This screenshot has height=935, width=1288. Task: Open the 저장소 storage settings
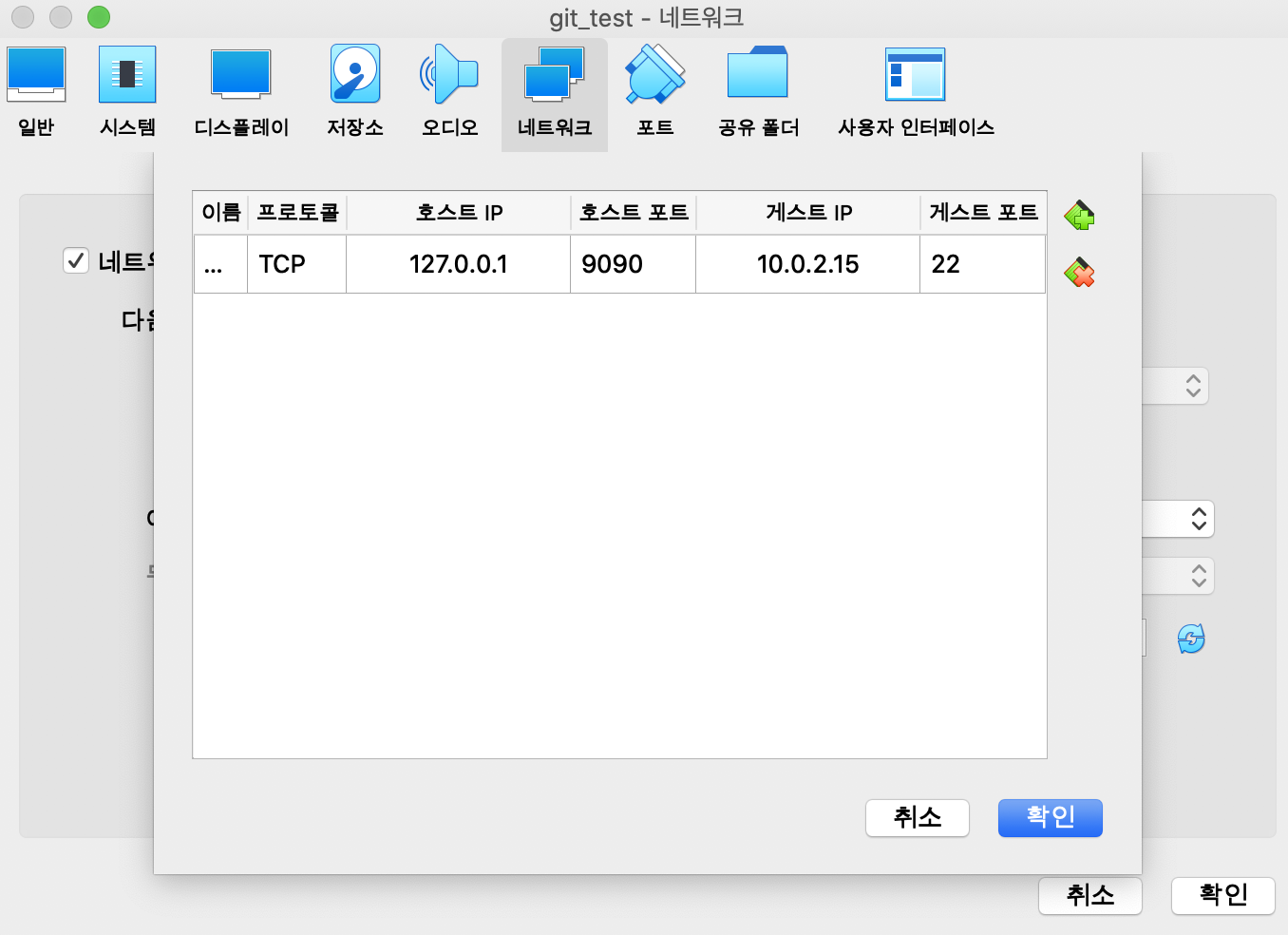355,93
